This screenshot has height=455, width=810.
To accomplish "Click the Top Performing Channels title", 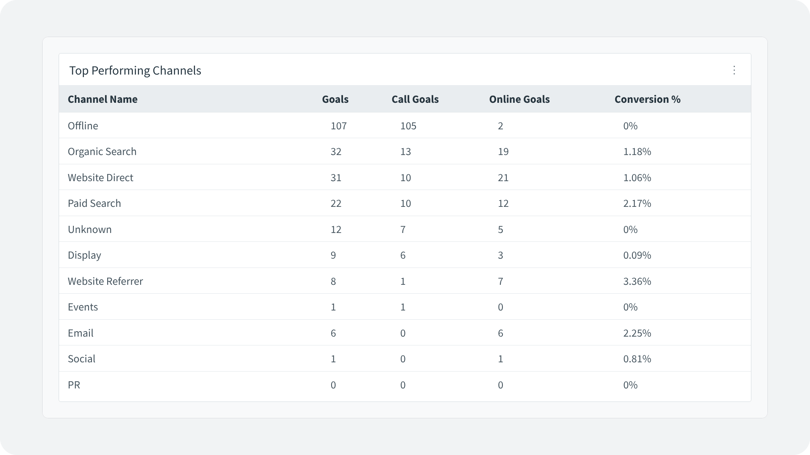I will pyautogui.click(x=135, y=70).
